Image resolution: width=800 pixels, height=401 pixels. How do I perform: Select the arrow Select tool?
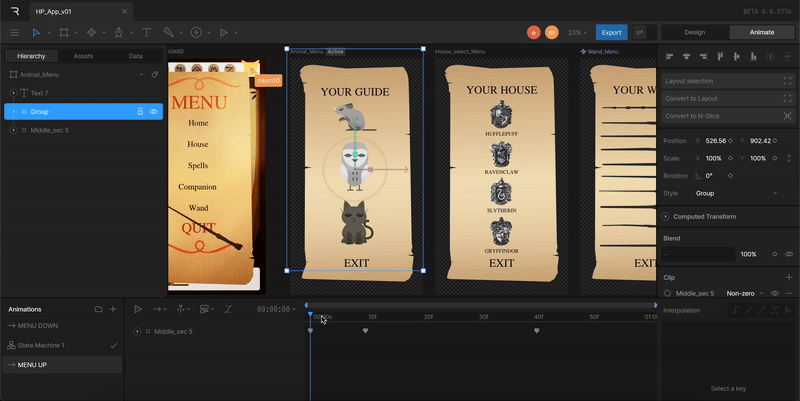click(x=36, y=32)
